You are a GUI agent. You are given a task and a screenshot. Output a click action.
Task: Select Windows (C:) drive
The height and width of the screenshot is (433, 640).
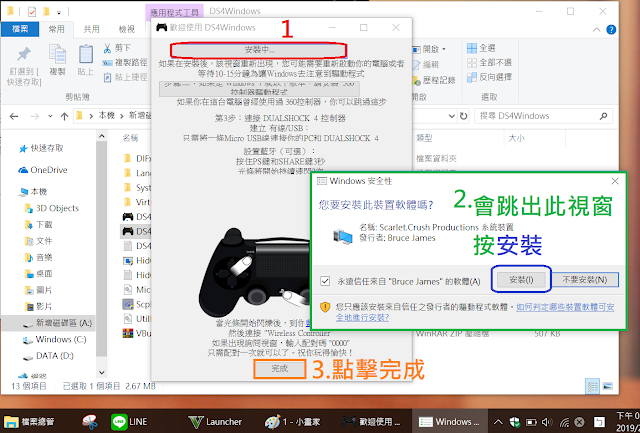[55, 340]
